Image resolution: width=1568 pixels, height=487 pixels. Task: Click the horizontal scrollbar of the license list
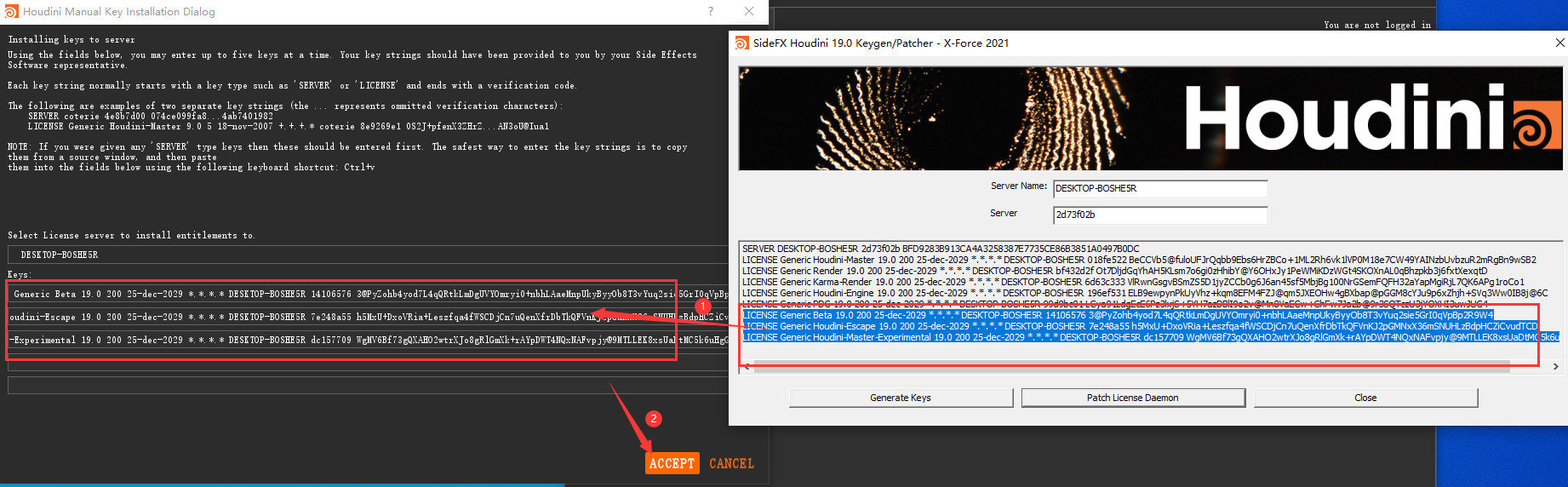coord(1132,367)
